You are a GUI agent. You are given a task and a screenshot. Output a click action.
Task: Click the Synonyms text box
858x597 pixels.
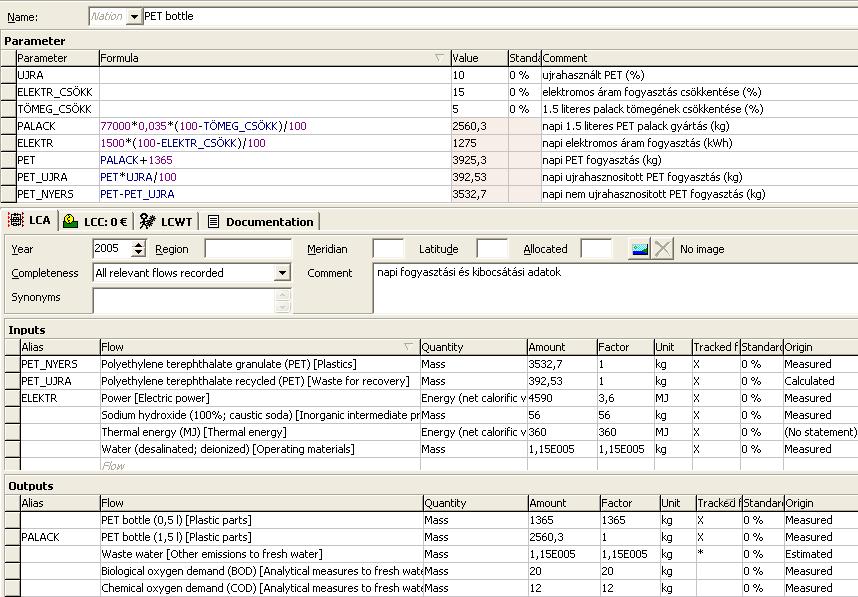pyautogui.click(x=185, y=300)
